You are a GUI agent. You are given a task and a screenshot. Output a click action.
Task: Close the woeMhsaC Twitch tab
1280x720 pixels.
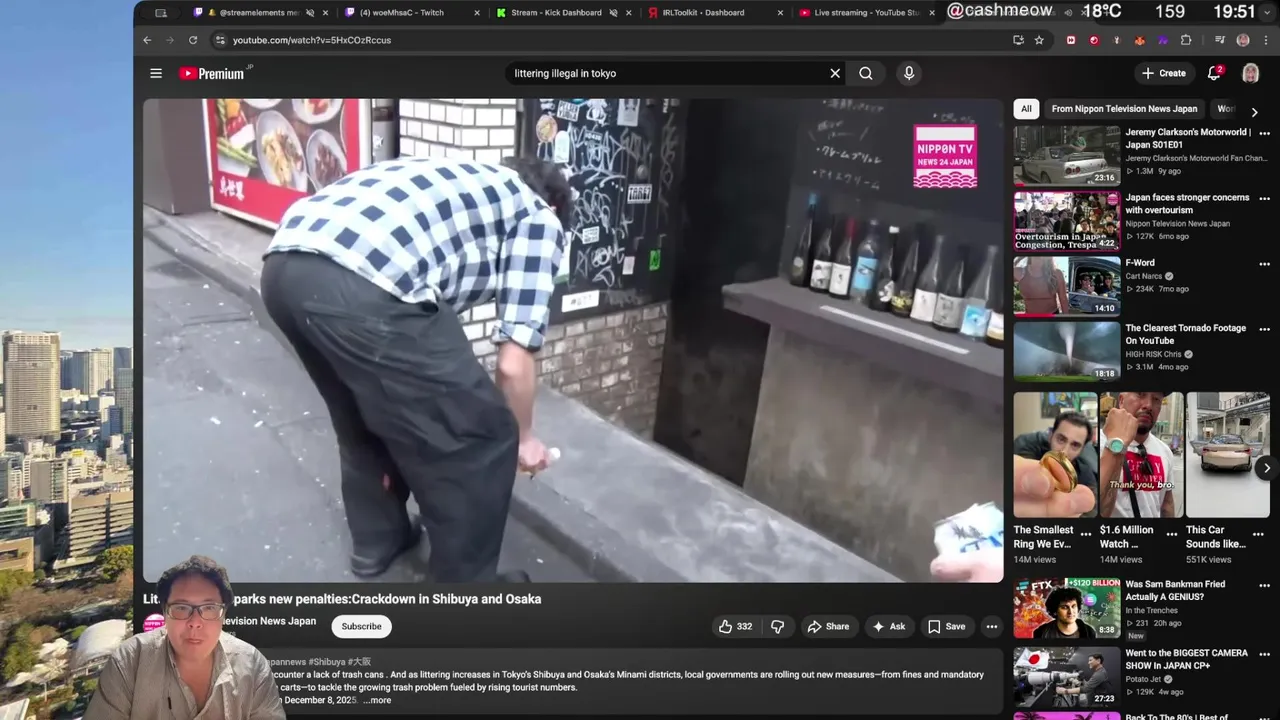(476, 13)
